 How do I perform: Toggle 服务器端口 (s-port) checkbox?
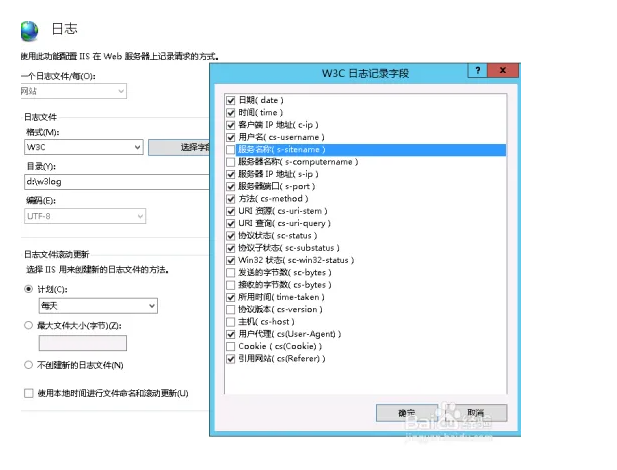231,187
